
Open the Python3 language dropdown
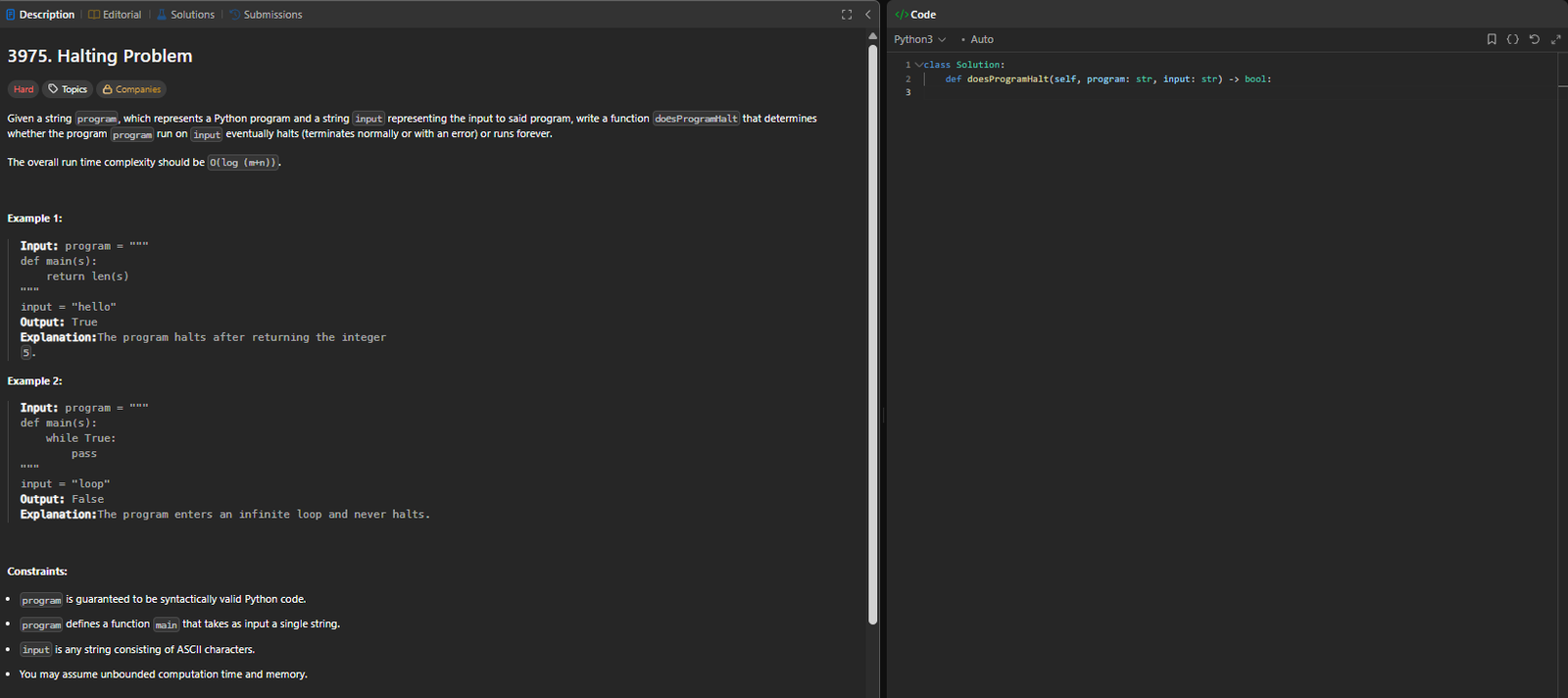pos(920,39)
